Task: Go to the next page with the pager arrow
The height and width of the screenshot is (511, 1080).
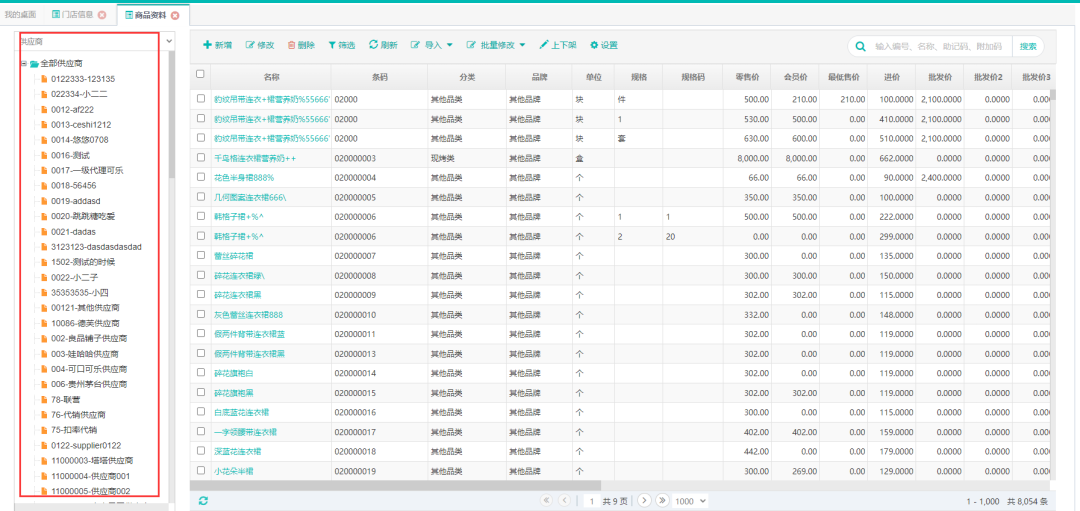Action: click(644, 500)
